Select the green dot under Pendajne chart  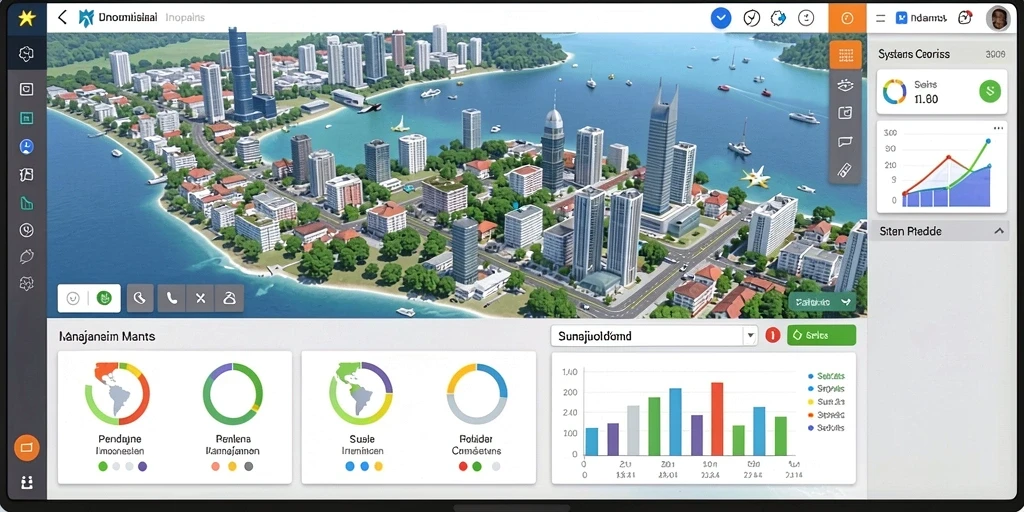point(103,466)
